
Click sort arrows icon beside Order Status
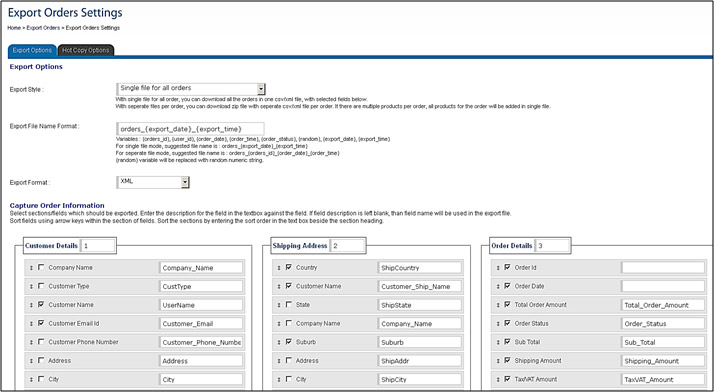(x=497, y=324)
